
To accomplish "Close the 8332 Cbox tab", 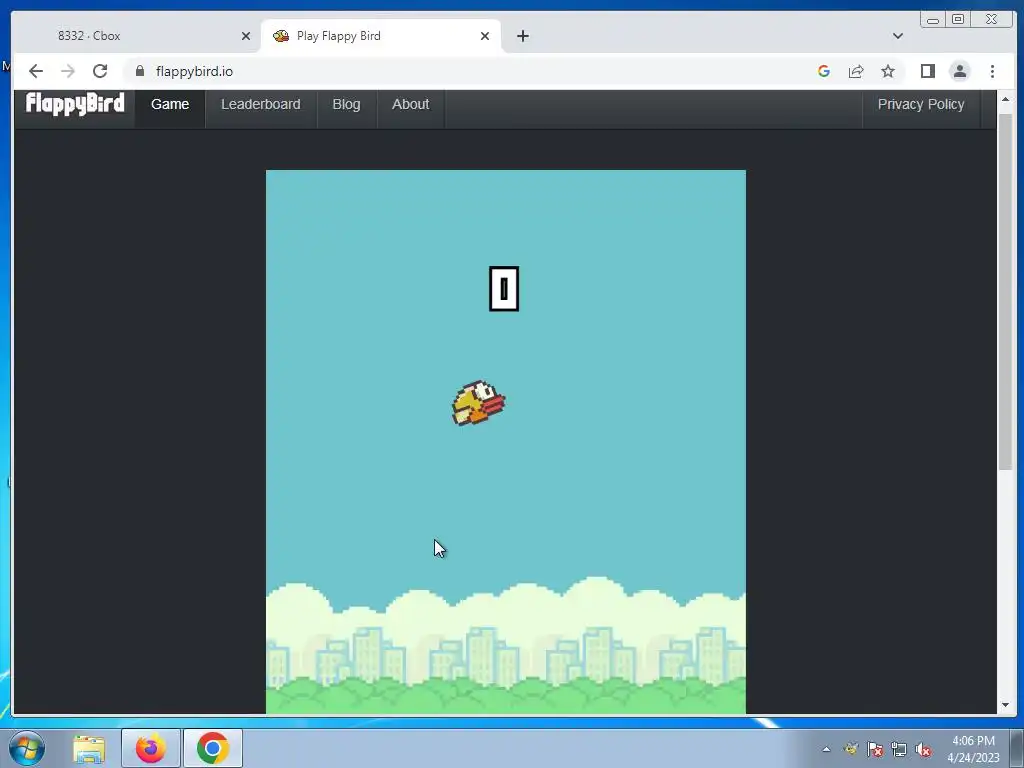I will [x=246, y=36].
